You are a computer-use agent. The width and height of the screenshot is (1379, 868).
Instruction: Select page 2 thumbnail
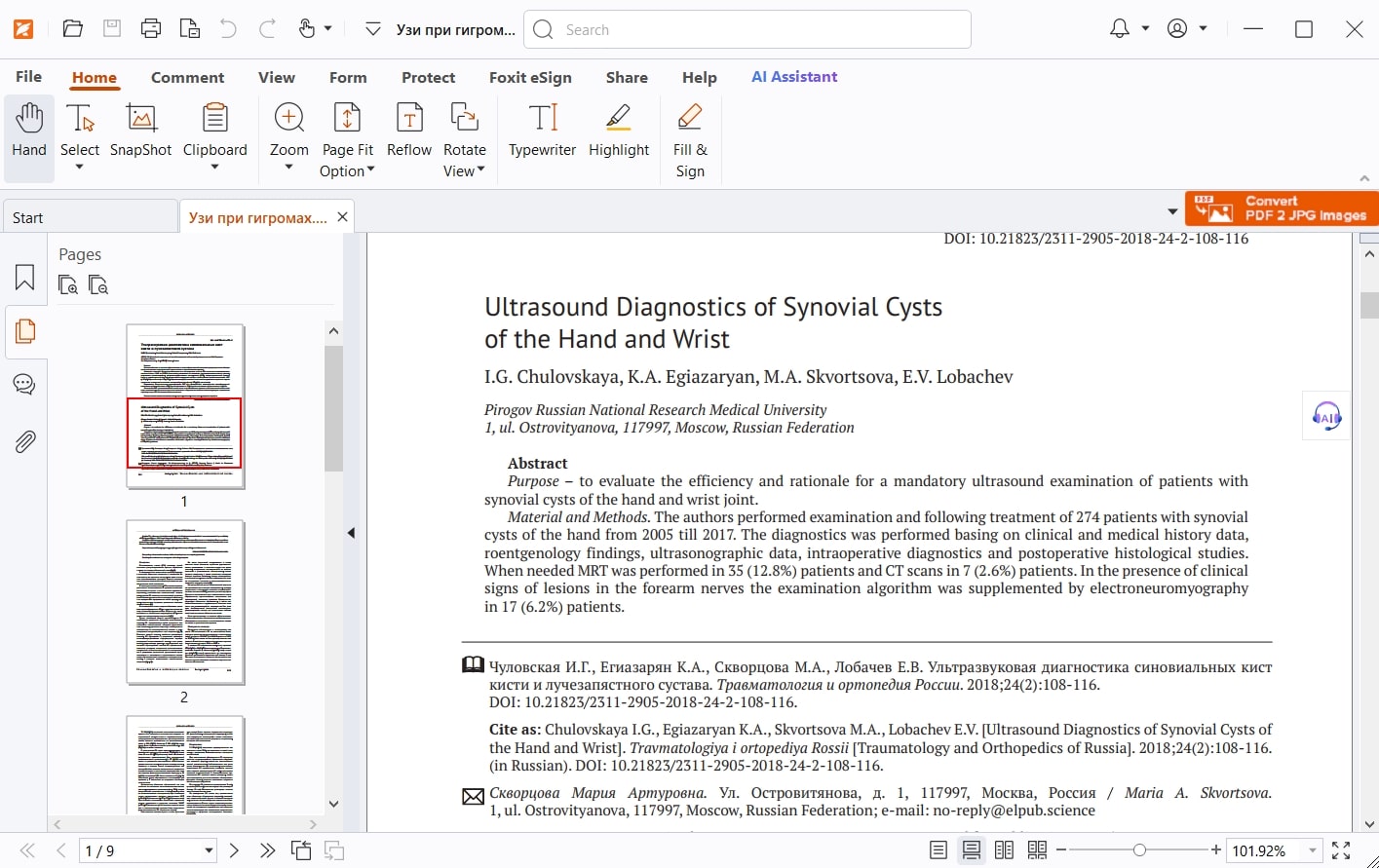(x=184, y=602)
